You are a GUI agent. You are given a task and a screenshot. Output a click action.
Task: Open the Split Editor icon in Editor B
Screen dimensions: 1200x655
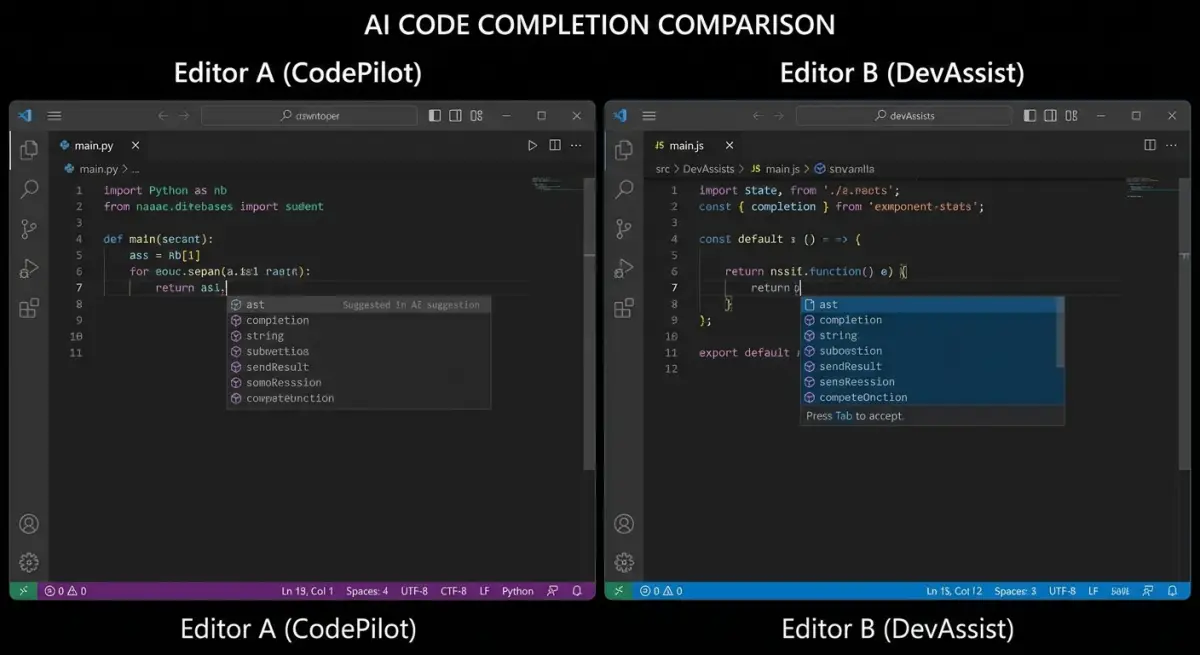tap(1148, 145)
